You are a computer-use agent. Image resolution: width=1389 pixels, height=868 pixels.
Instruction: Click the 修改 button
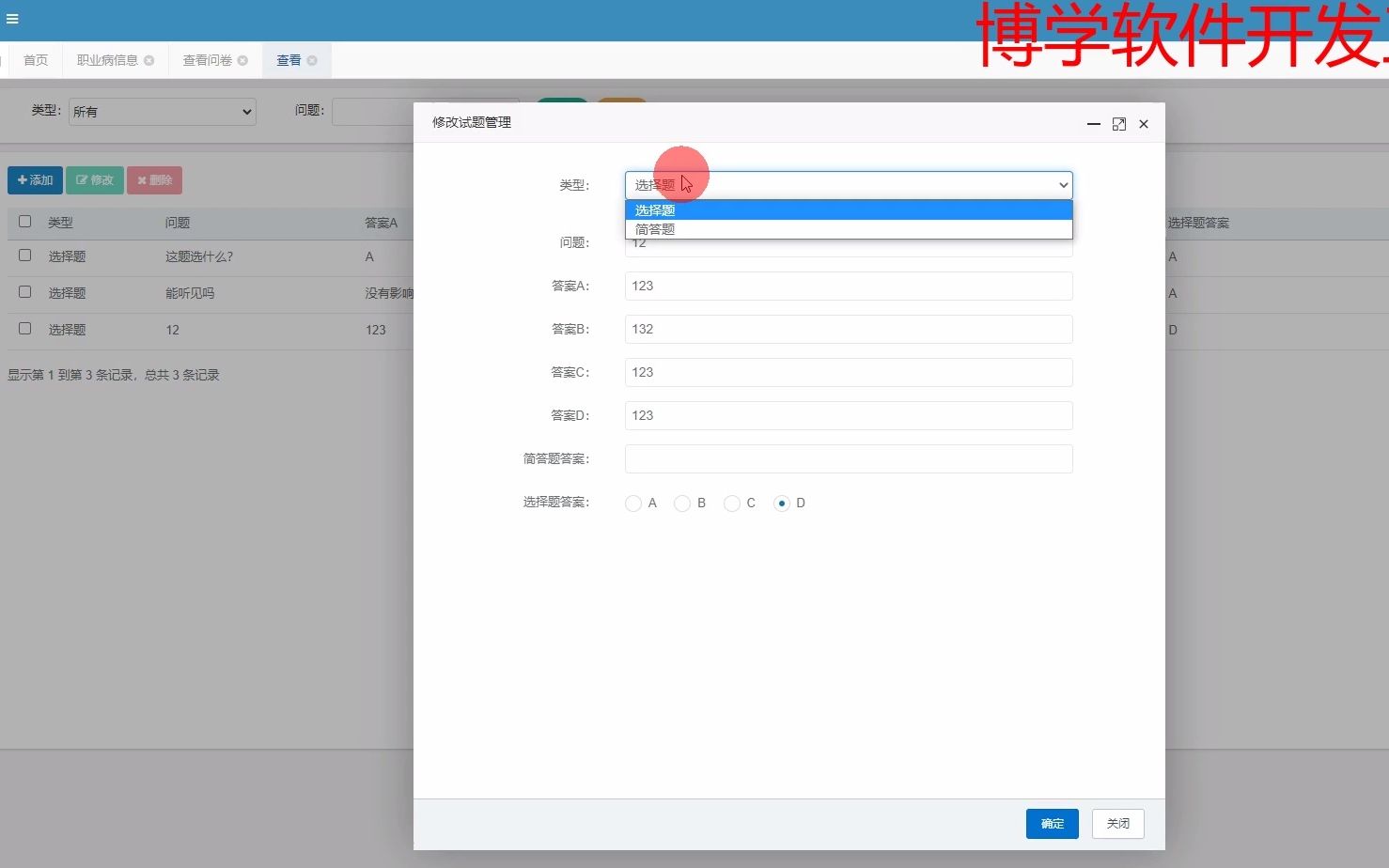(x=95, y=180)
